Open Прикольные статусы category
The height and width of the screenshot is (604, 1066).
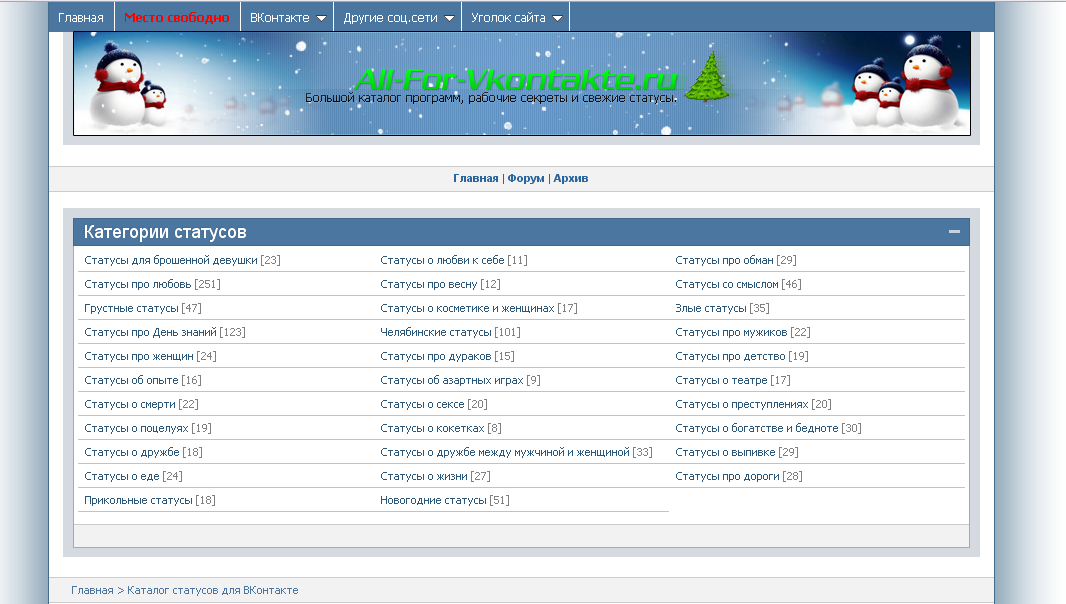click(x=138, y=500)
